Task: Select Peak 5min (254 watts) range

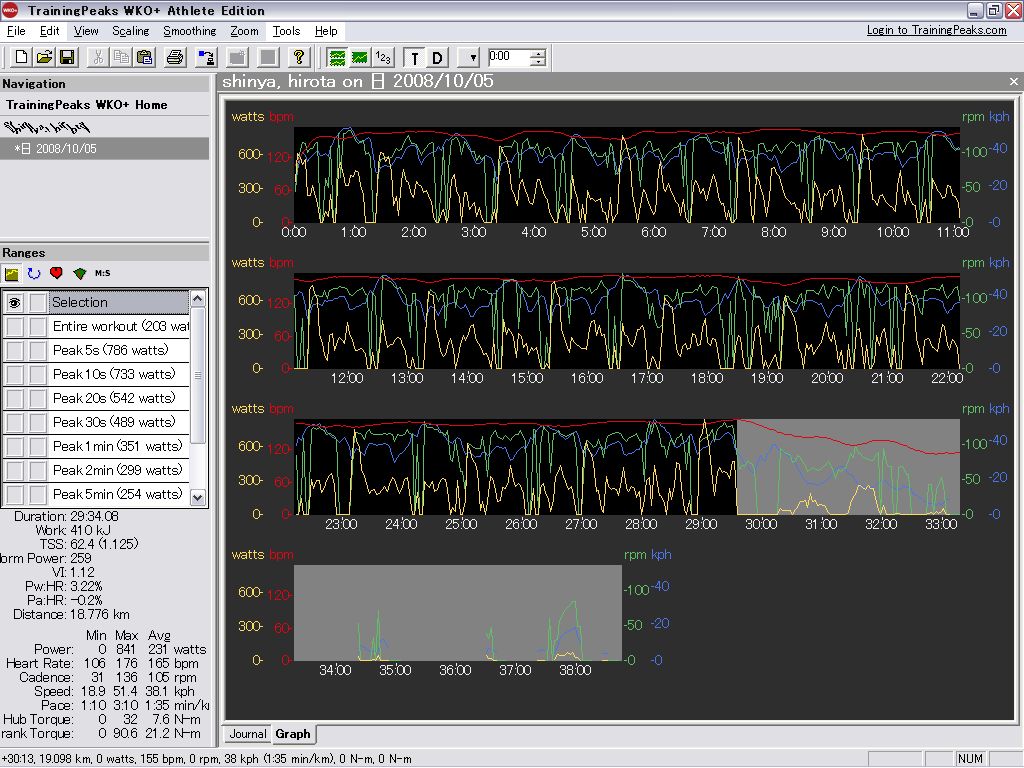Action: pos(119,494)
